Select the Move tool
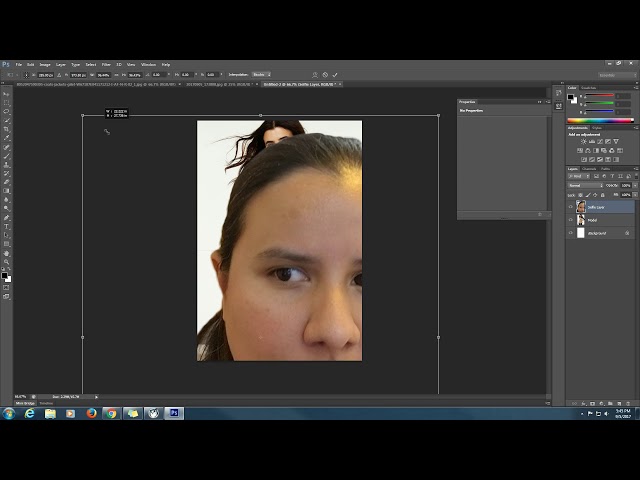The width and height of the screenshot is (640, 480). (x=6, y=94)
